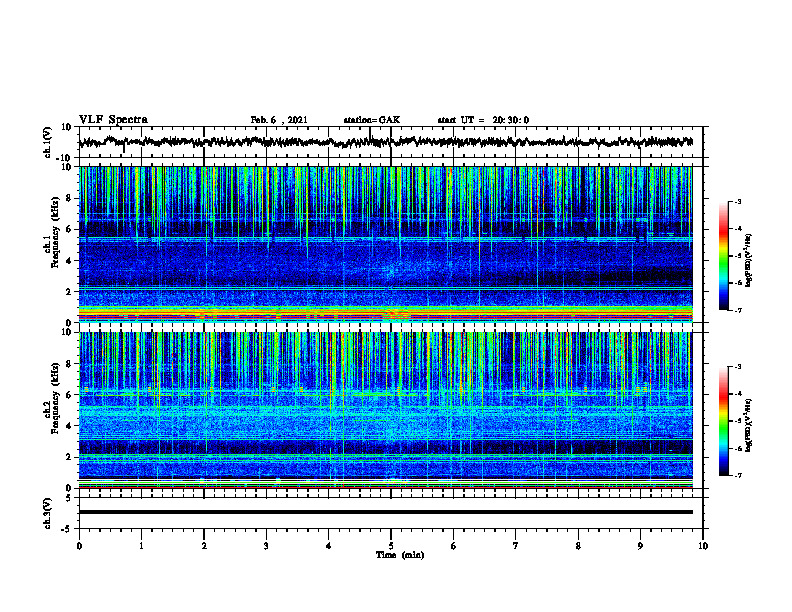Click the time axis tick label '2'
This screenshot has width=792, height=612.
coord(204,546)
